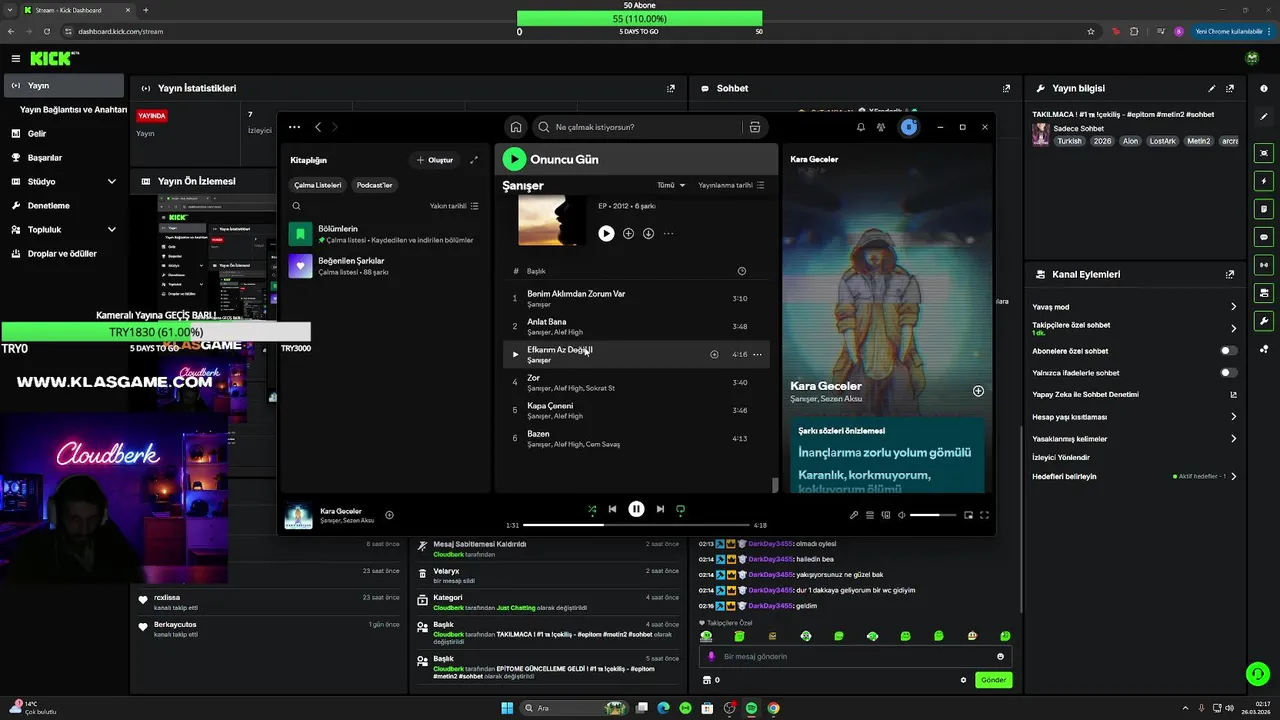
Task: Open Beğenilen Şarkılar playlist
Action: (384, 266)
